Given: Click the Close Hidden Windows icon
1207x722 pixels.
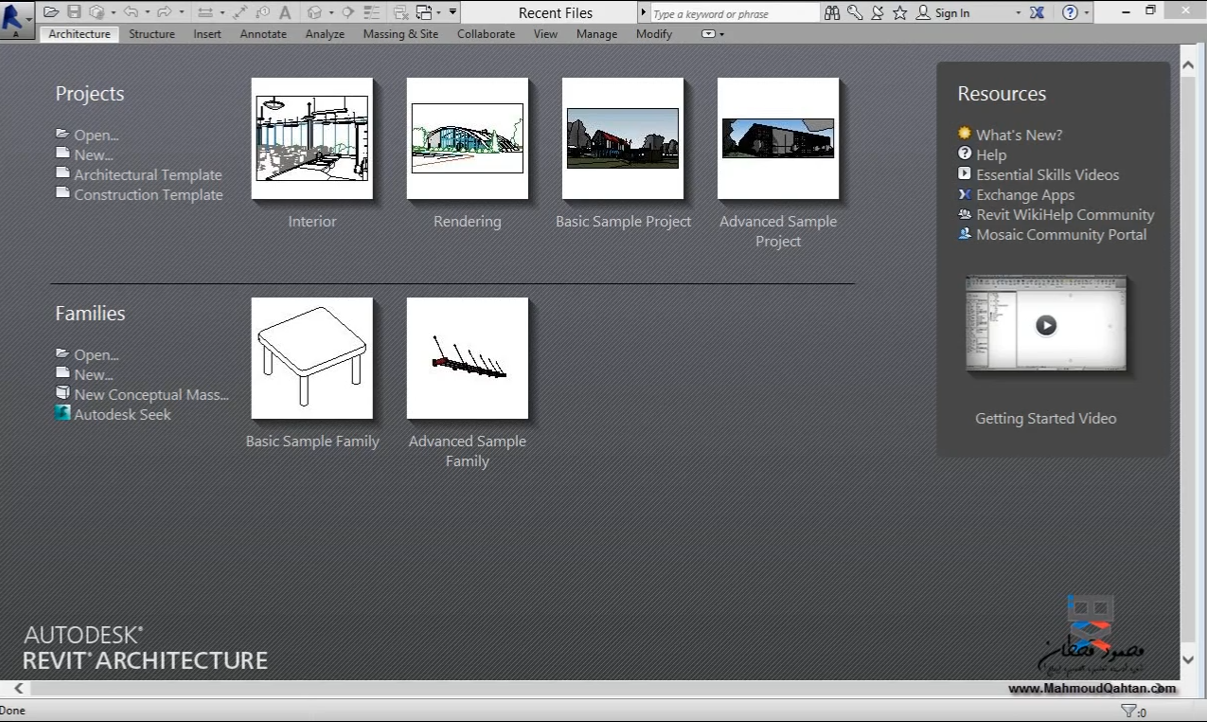Looking at the screenshot, I should [x=401, y=12].
